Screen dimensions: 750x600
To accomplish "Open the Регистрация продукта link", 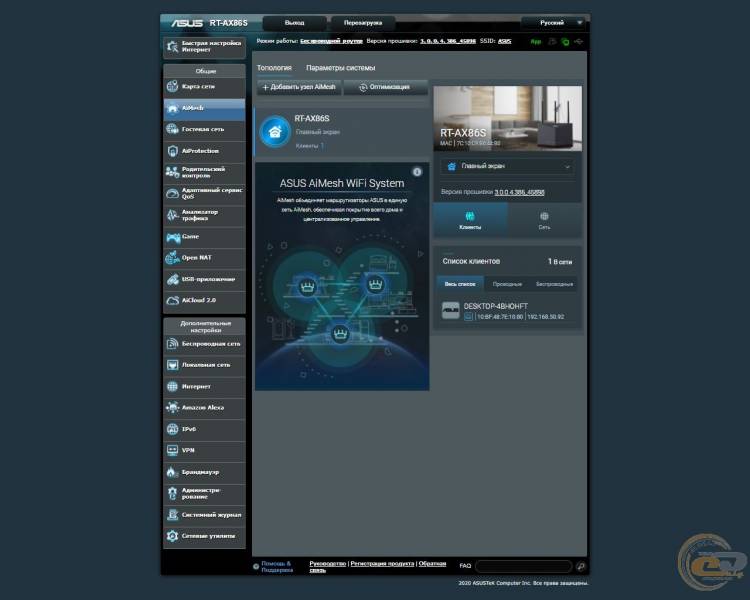I will 382,564.
